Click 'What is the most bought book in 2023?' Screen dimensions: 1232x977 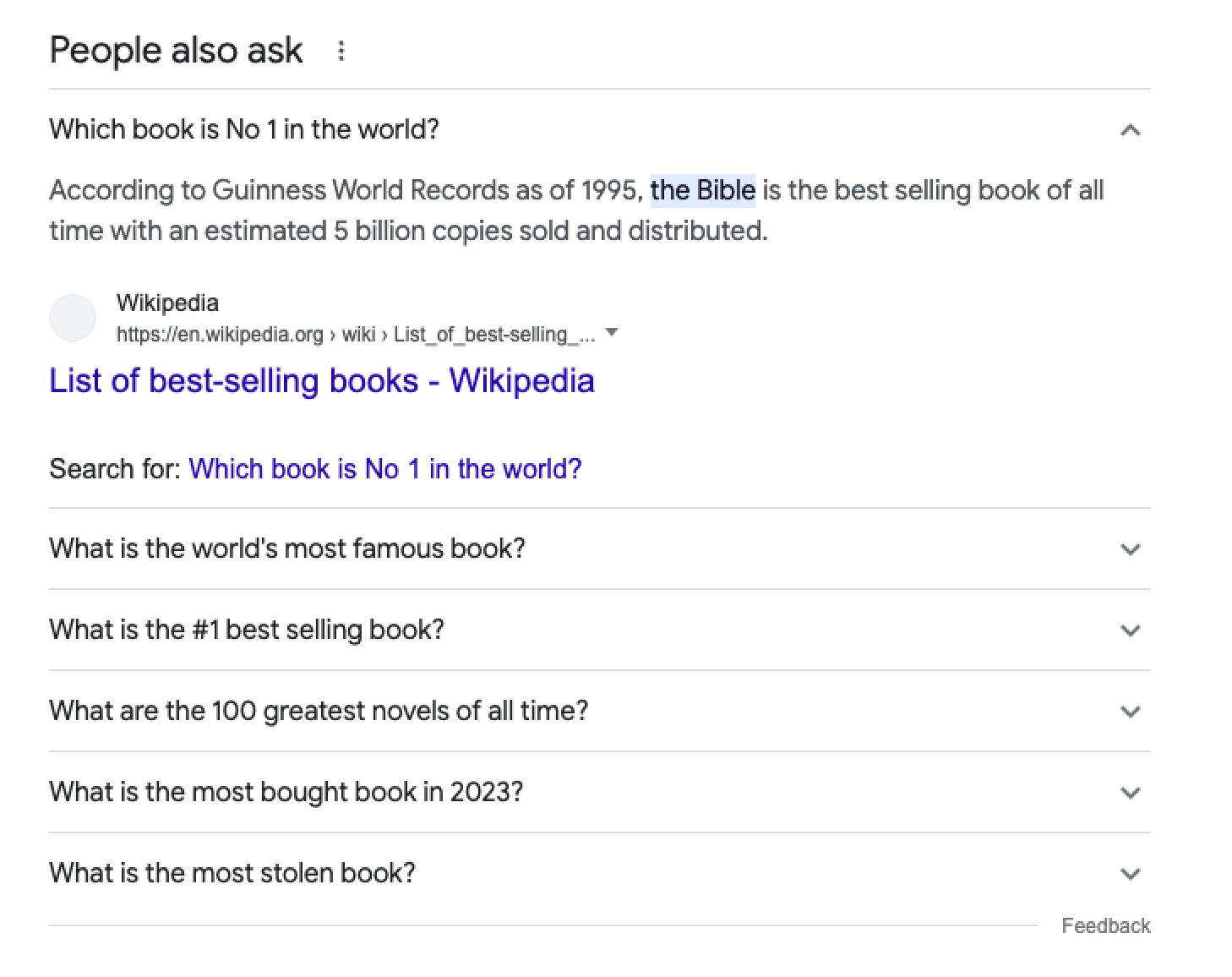coord(286,792)
